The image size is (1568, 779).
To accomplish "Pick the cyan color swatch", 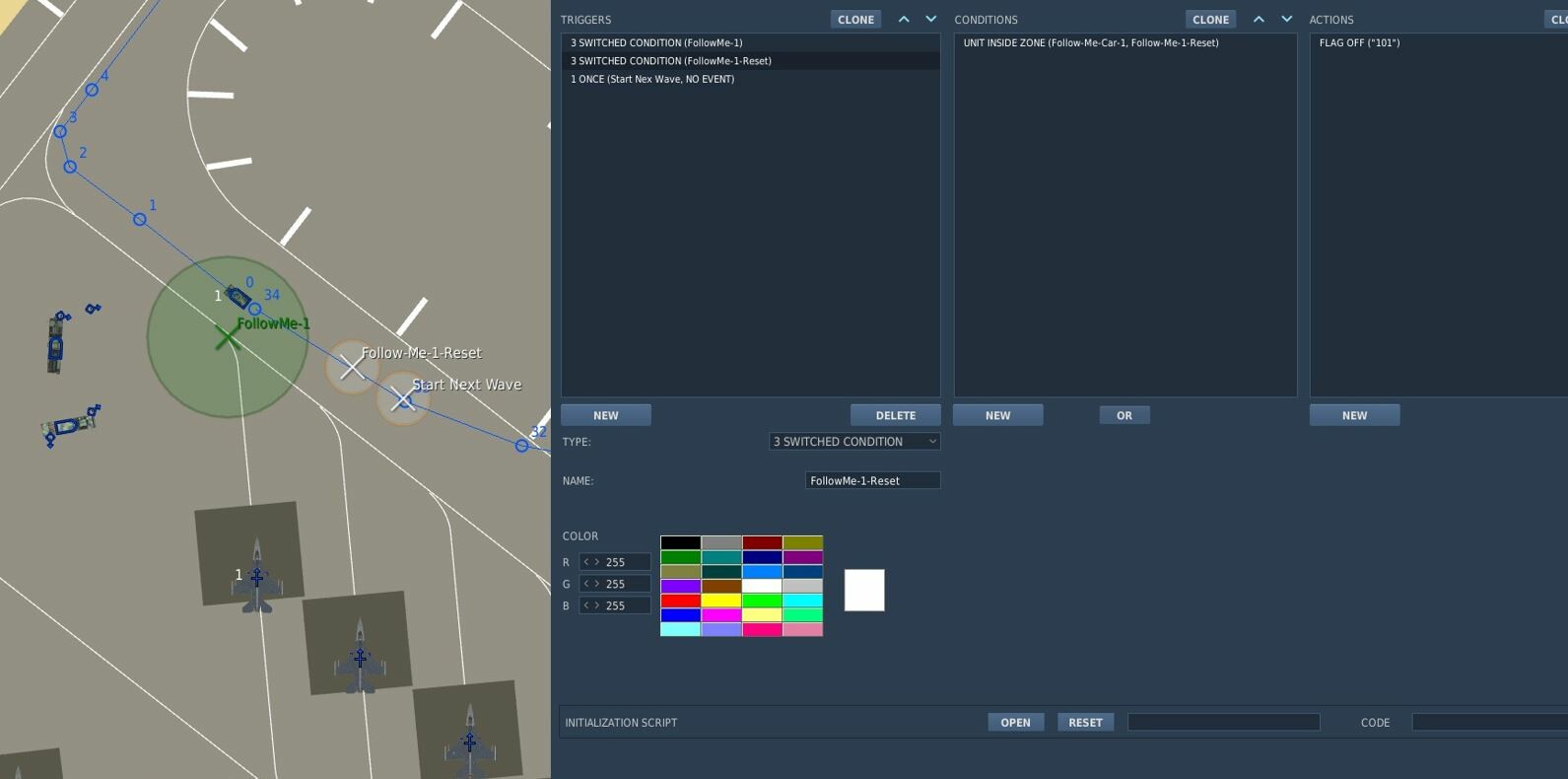I will (802, 601).
